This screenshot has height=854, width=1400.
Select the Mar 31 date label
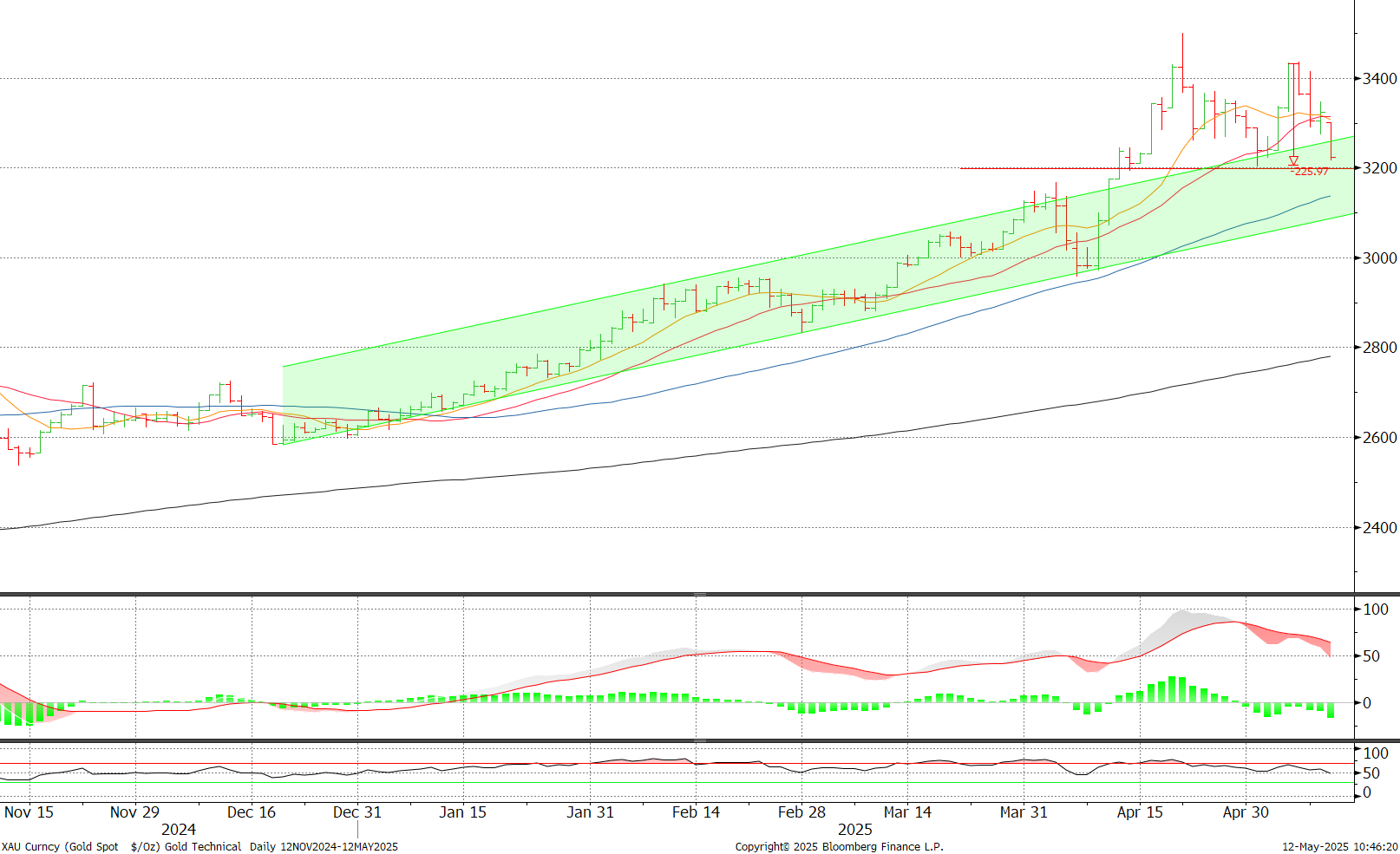(1024, 812)
